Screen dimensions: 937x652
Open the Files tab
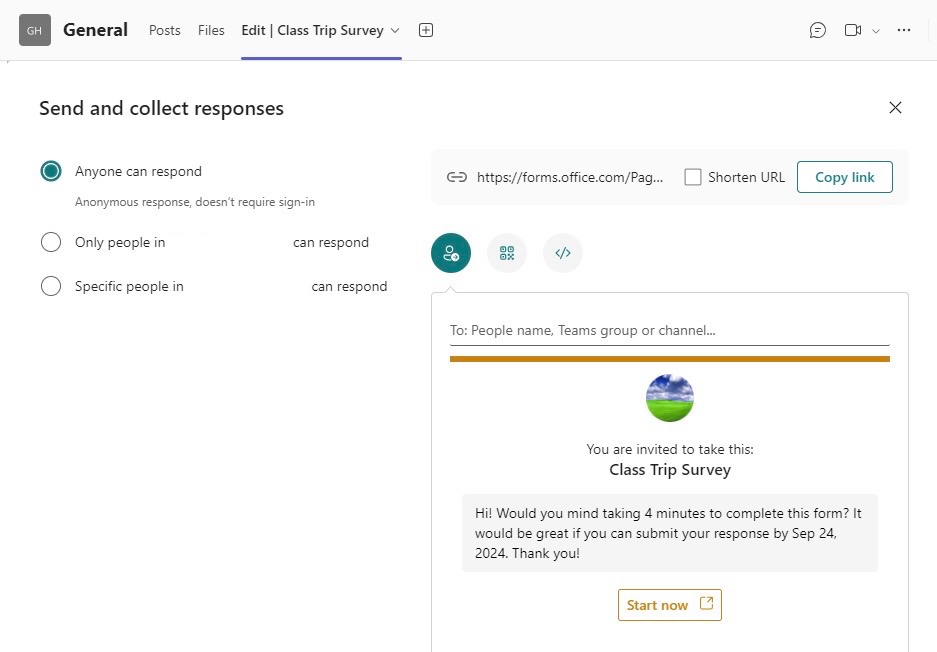coord(211,30)
